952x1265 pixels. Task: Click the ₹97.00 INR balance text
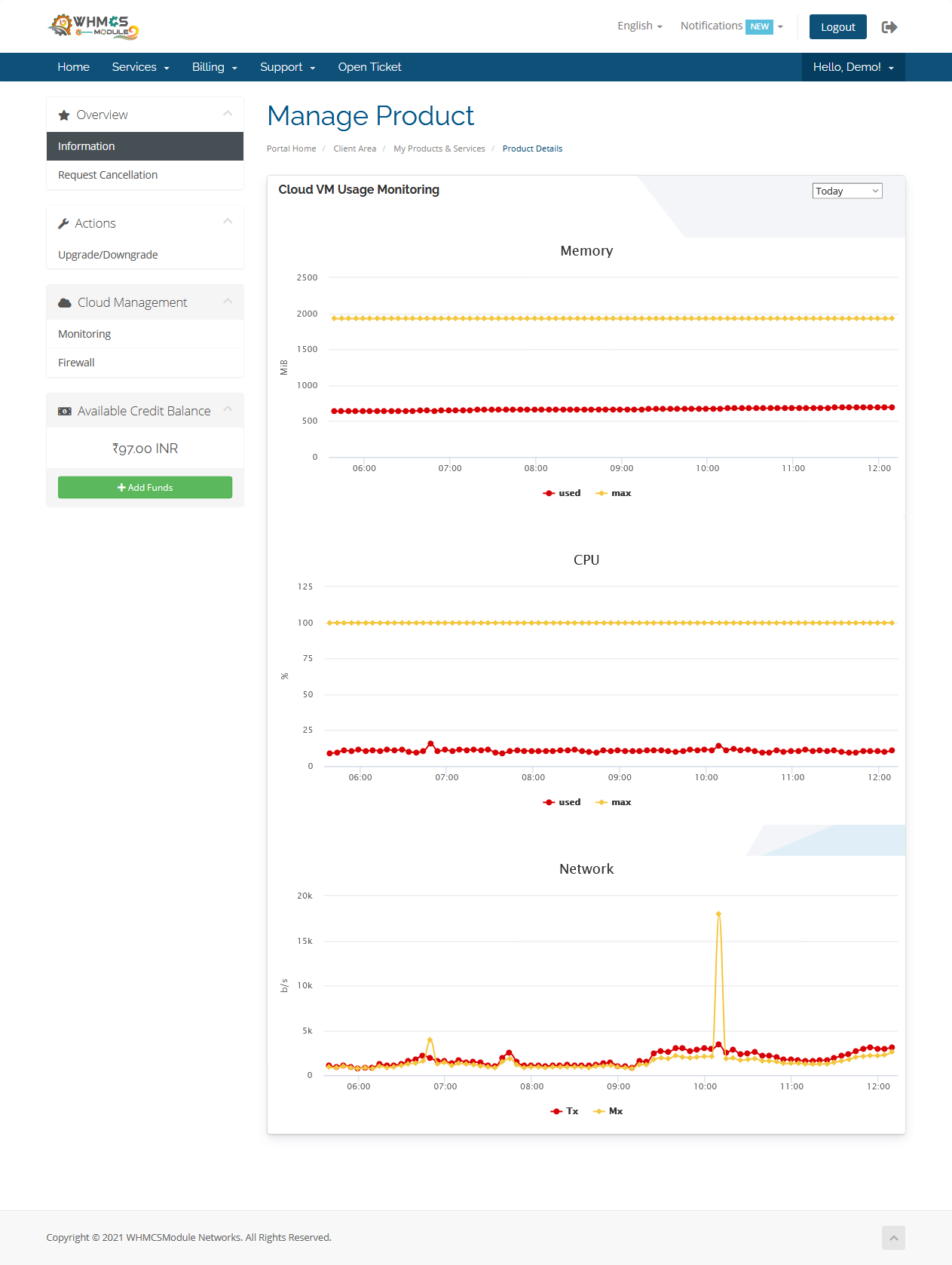tap(145, 449)
